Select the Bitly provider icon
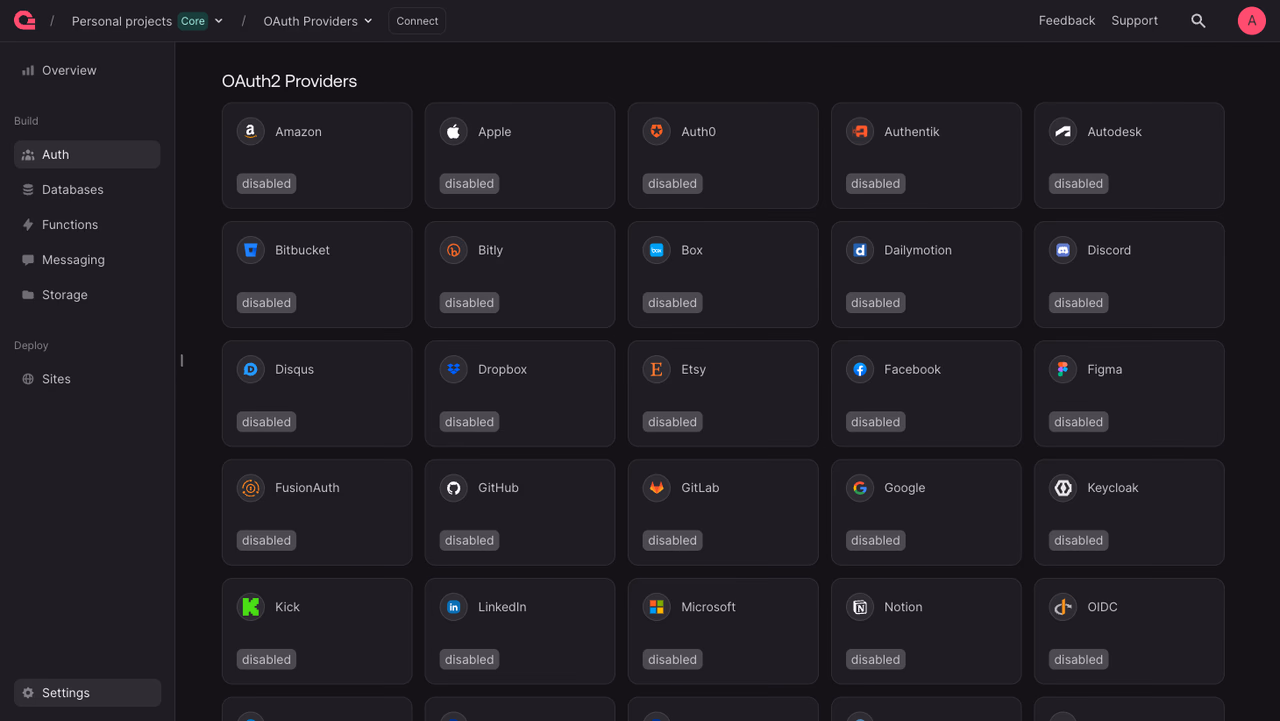Image resolution: width=1280 pixels, height=721 pixels. (x=453, y=250)
